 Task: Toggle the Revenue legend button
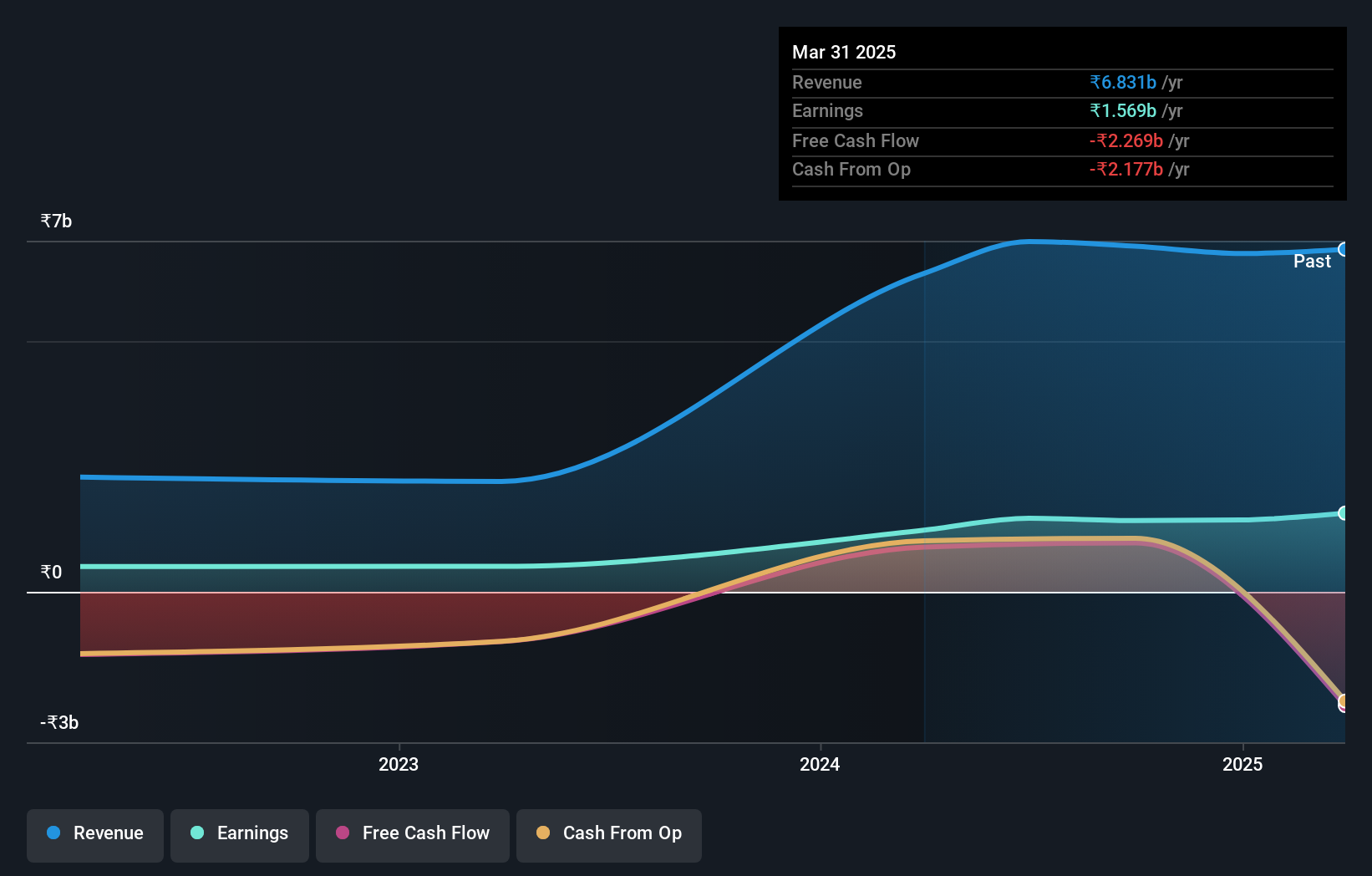[95, 835]
